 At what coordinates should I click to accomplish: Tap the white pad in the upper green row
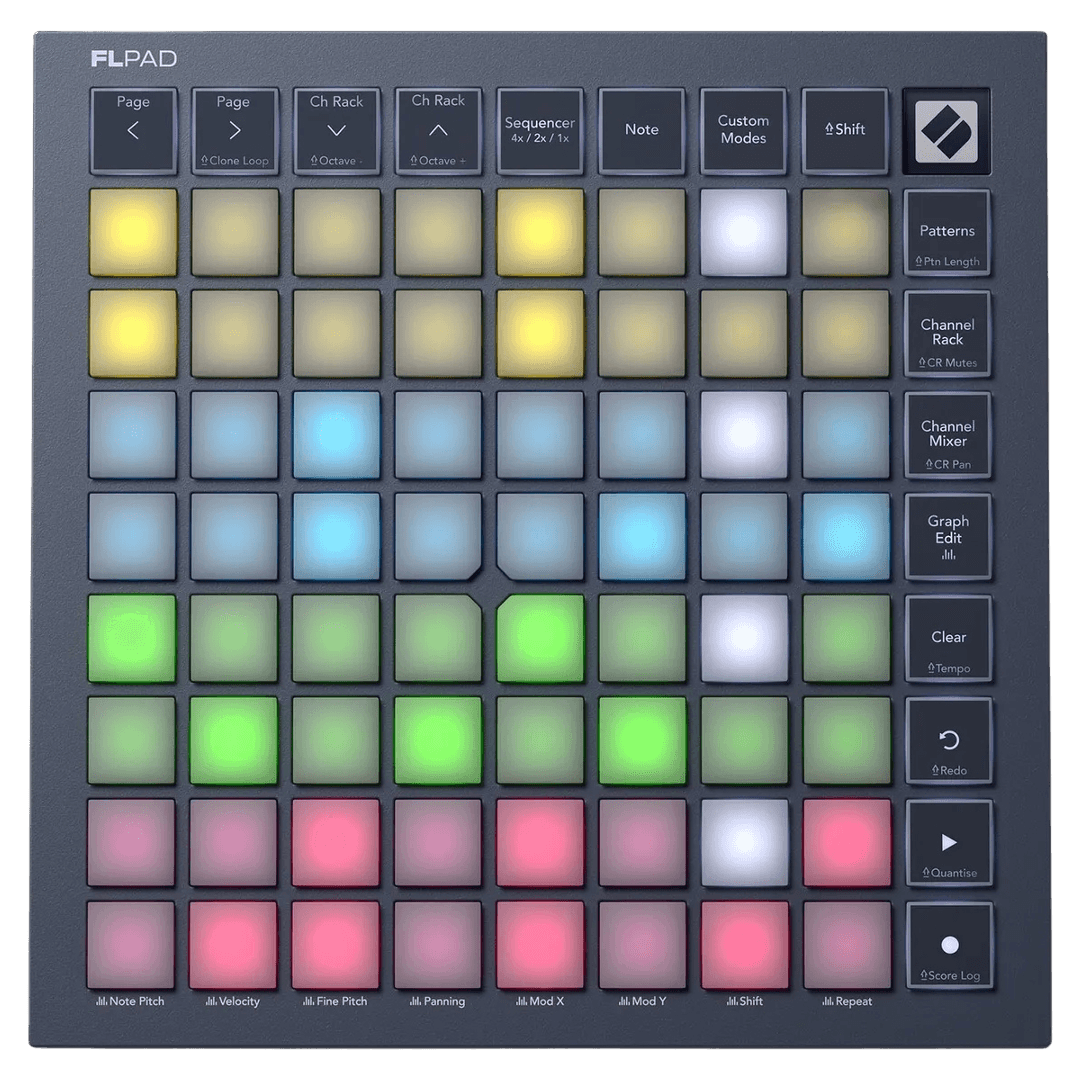click(x=744, y=638)
